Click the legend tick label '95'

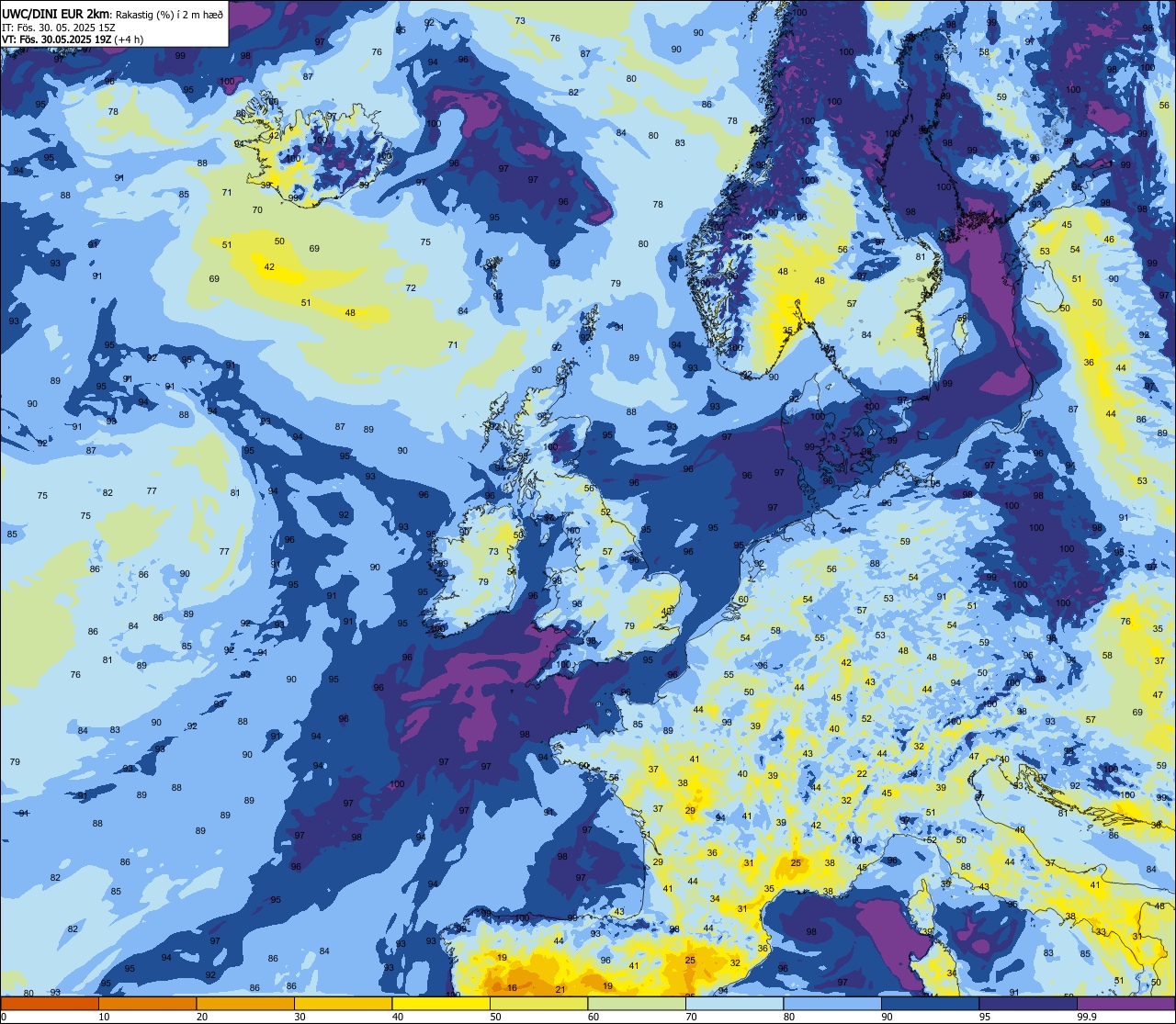[985, 1017]
